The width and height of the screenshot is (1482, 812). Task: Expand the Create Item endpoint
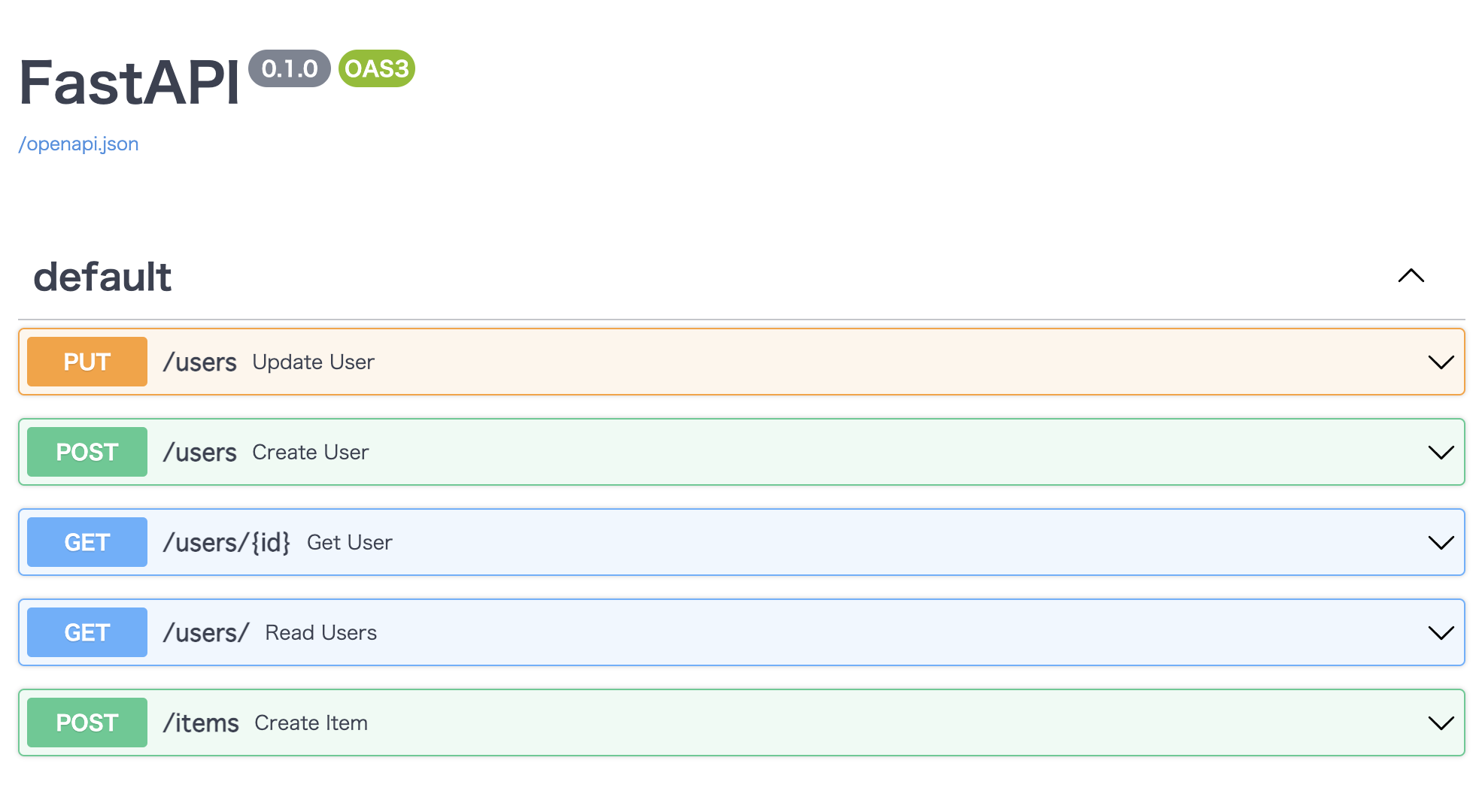[x=1441, y=723]
